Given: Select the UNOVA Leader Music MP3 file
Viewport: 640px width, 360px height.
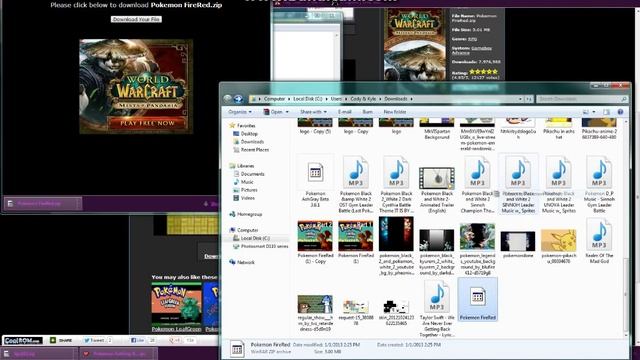Looking at the screenshot, I should tap(559, 184).
